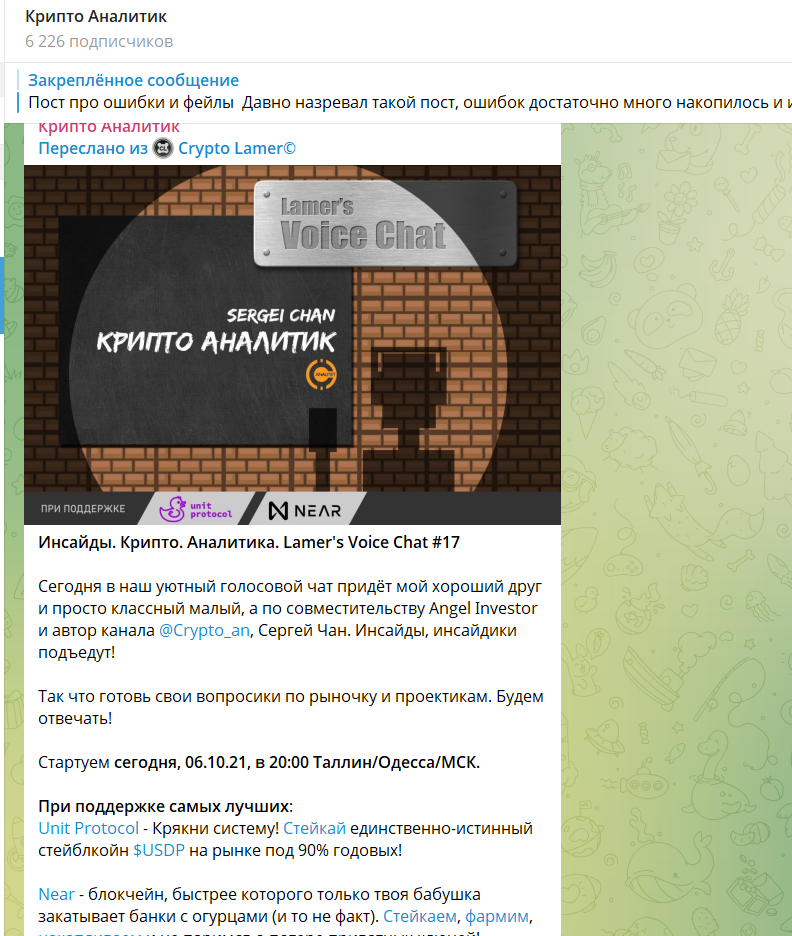Click the orange Analyst logo icon in the banner
792x936 pixels.
point(321,375)
